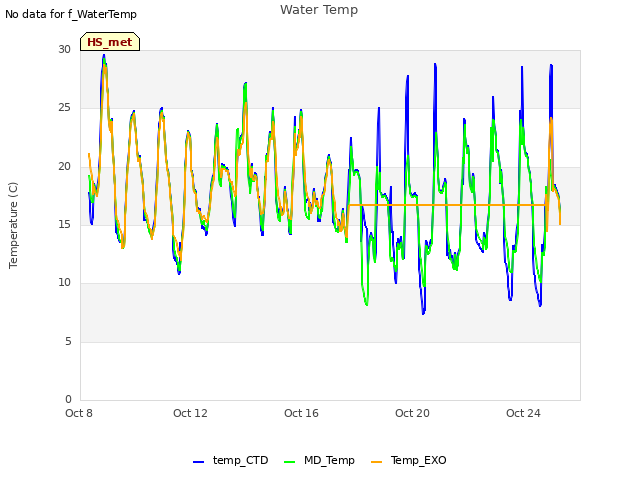
Task: Click the Oct 8 x-axis label
Action: (79, 413)
